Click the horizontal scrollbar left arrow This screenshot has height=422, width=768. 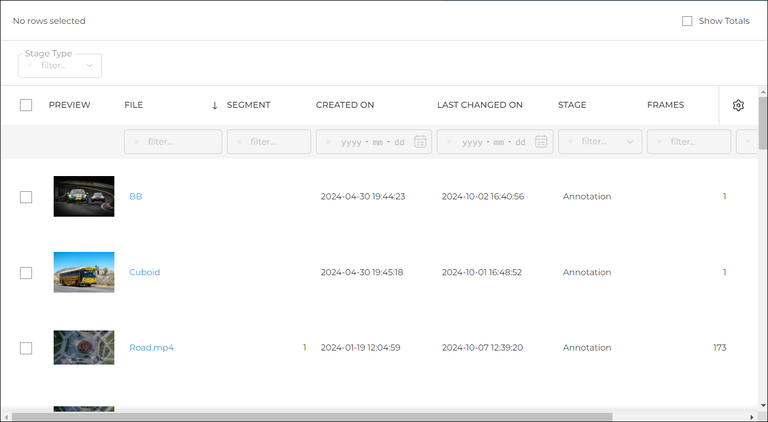[x=6, y=417]
